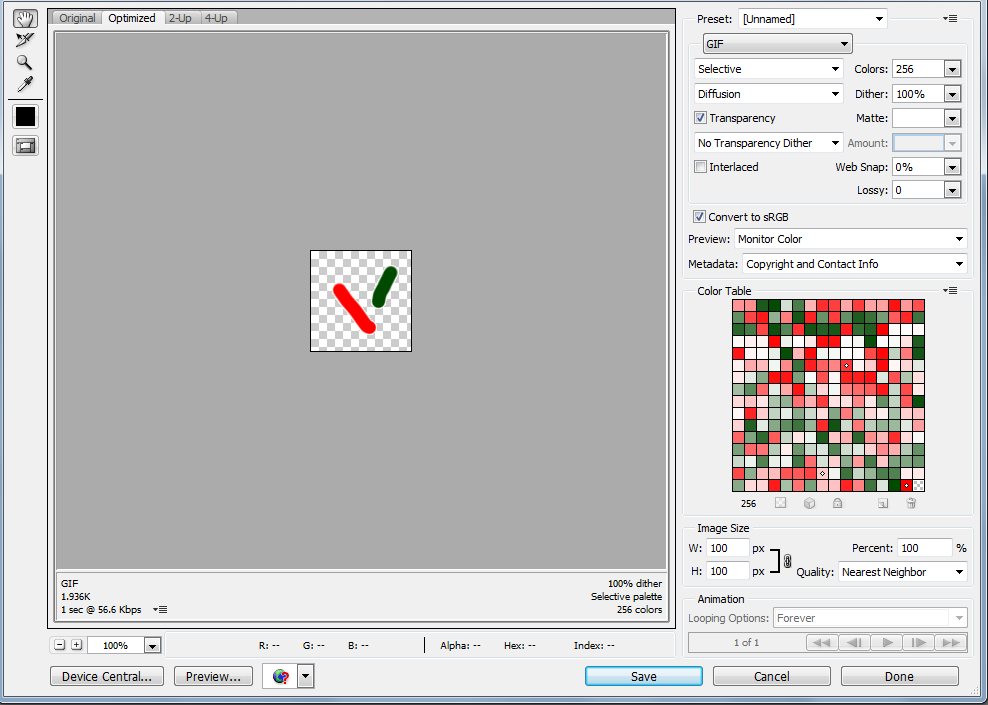Click the Colors value field
This screenshot has height=705, width=988.
click(x=919, y=69)
